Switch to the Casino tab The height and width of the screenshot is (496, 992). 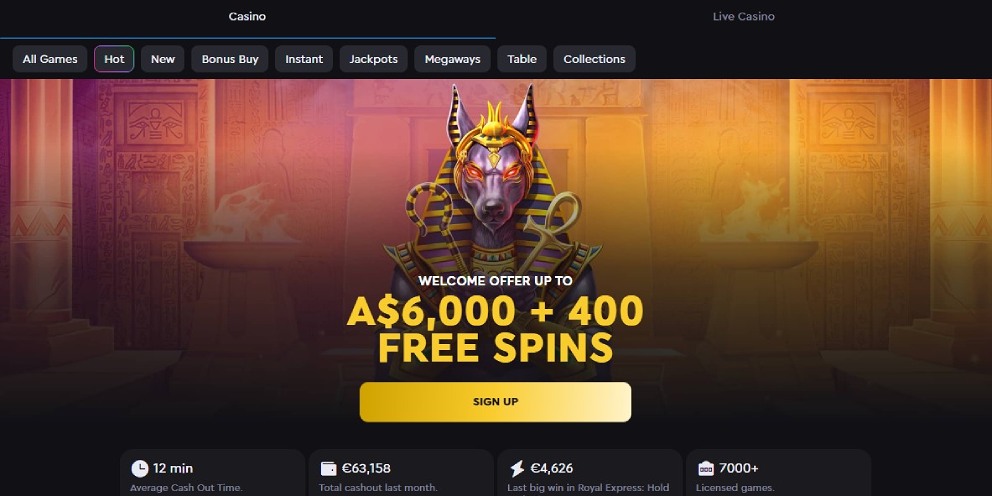(247, 17)
